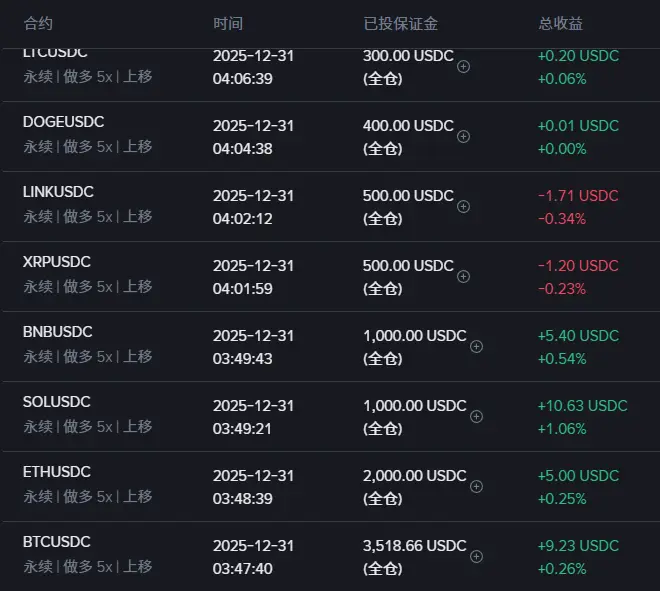Open DOGEUSDC contract link

coord(64,122)
